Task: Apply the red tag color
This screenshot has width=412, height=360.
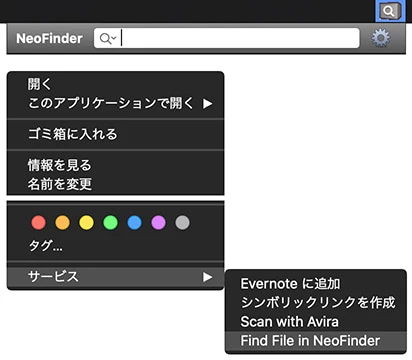Action: click(39, 223)
